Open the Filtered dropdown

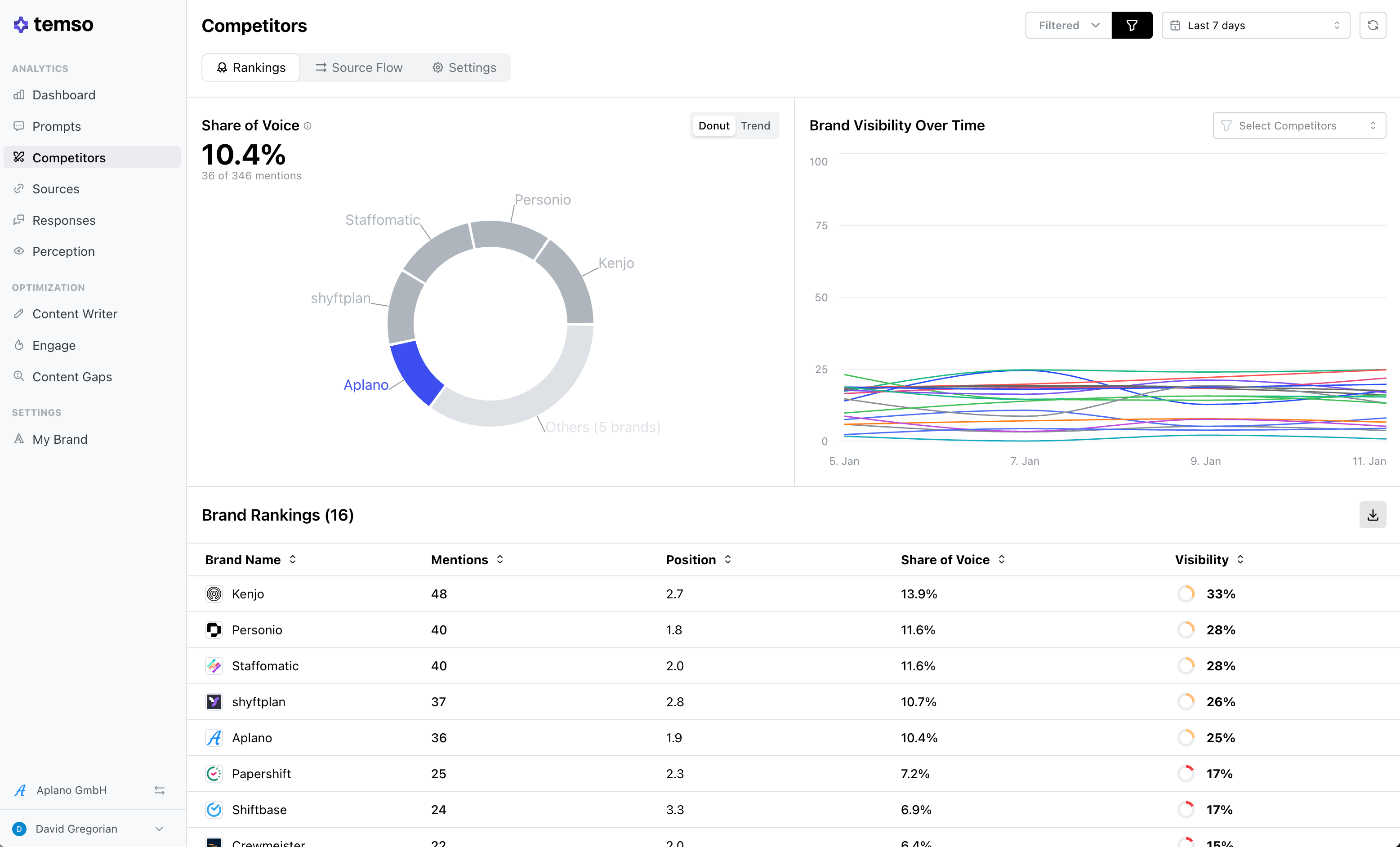1068,26
